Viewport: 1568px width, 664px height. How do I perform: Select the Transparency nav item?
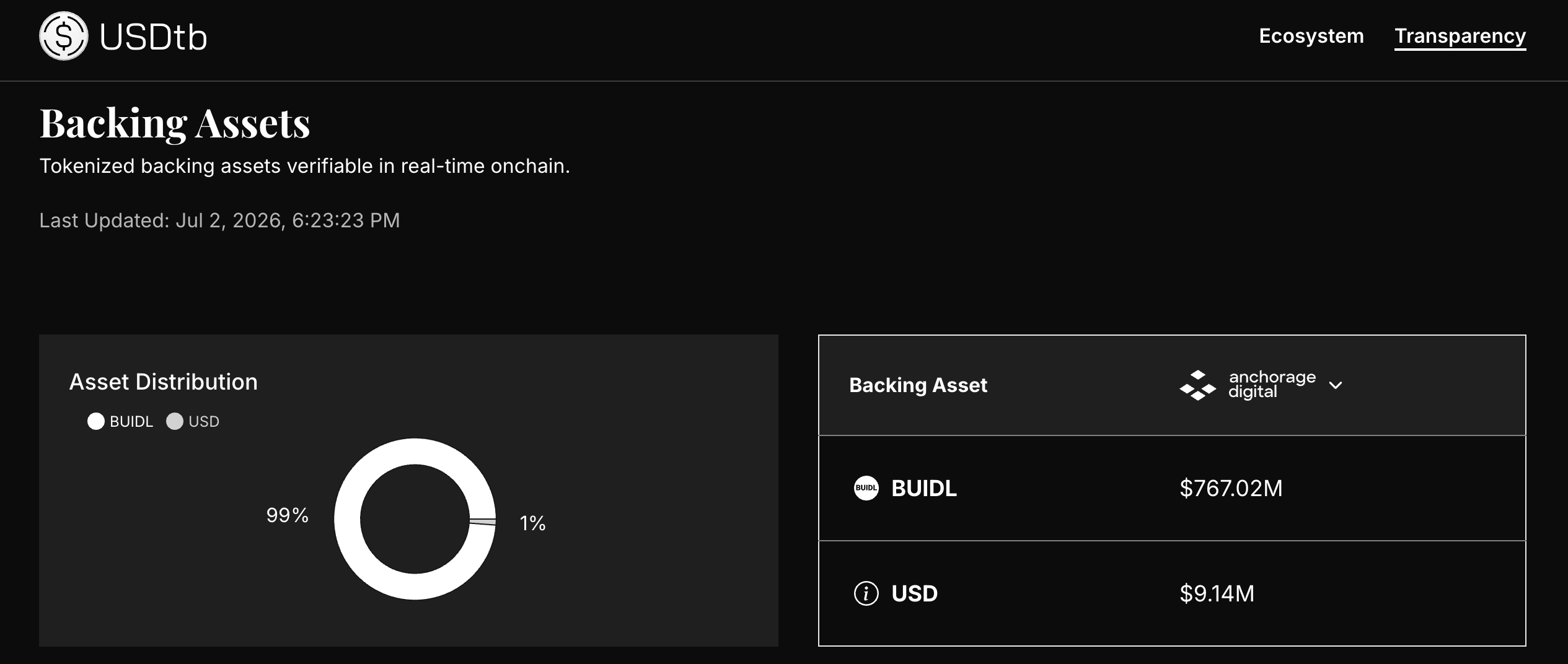tap(1460, 36)
